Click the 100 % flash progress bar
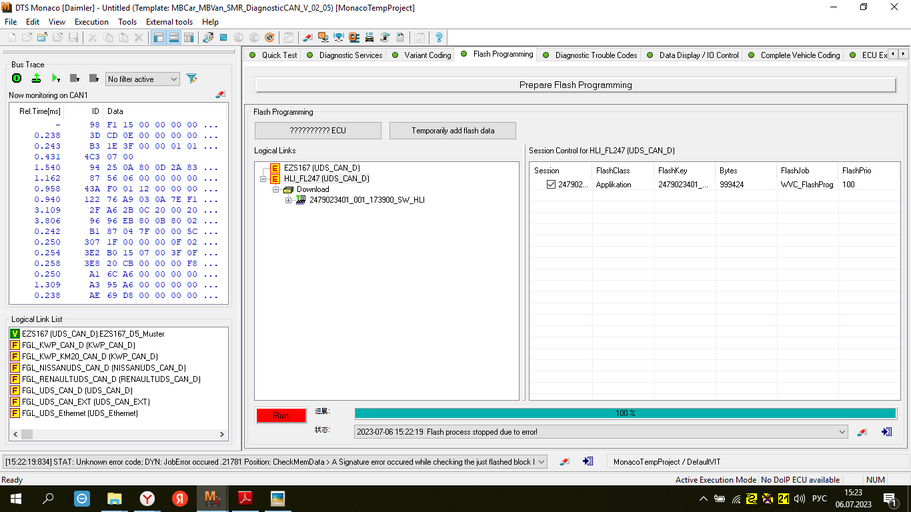The height and width of the screenshot is (512, 911). 625,413
